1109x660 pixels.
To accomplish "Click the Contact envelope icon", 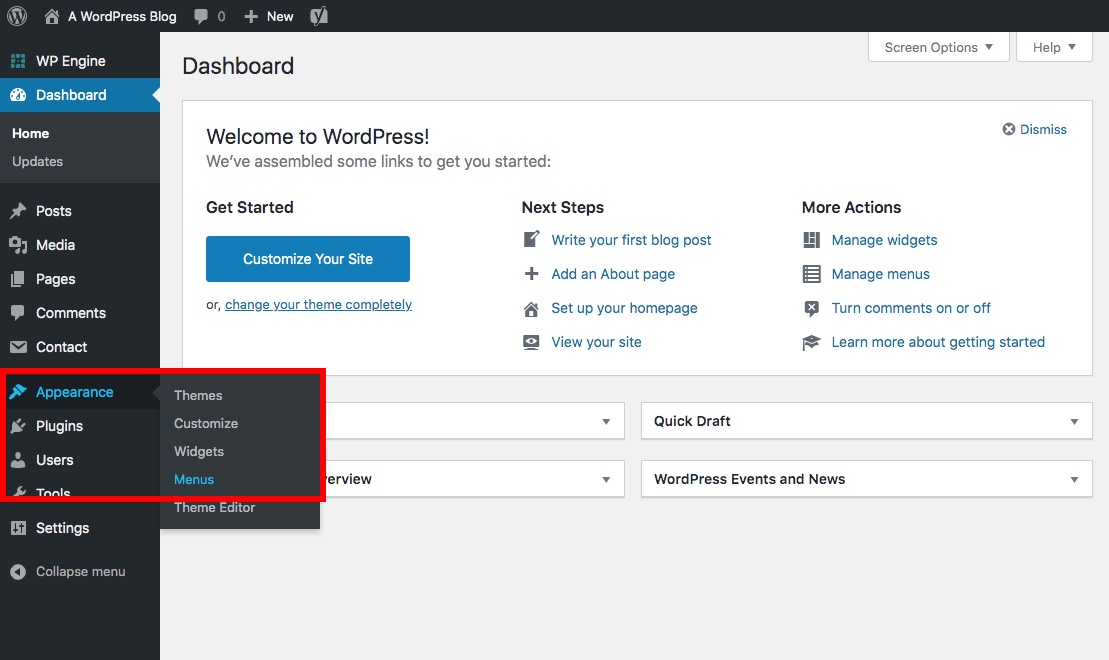I will [18, 347].
